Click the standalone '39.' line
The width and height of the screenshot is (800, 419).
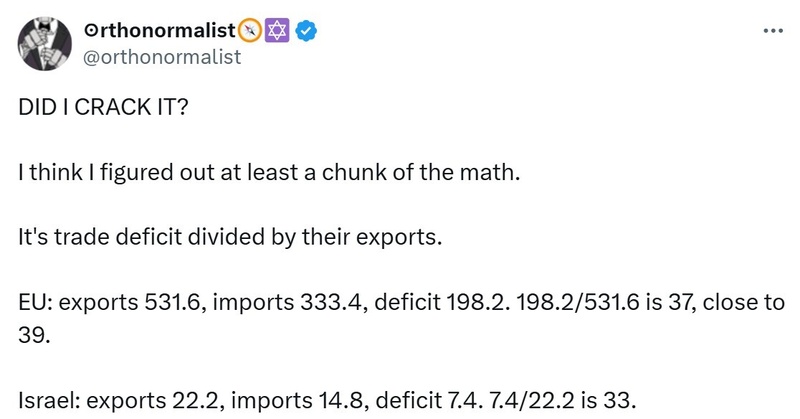click(x=34, y=335)
